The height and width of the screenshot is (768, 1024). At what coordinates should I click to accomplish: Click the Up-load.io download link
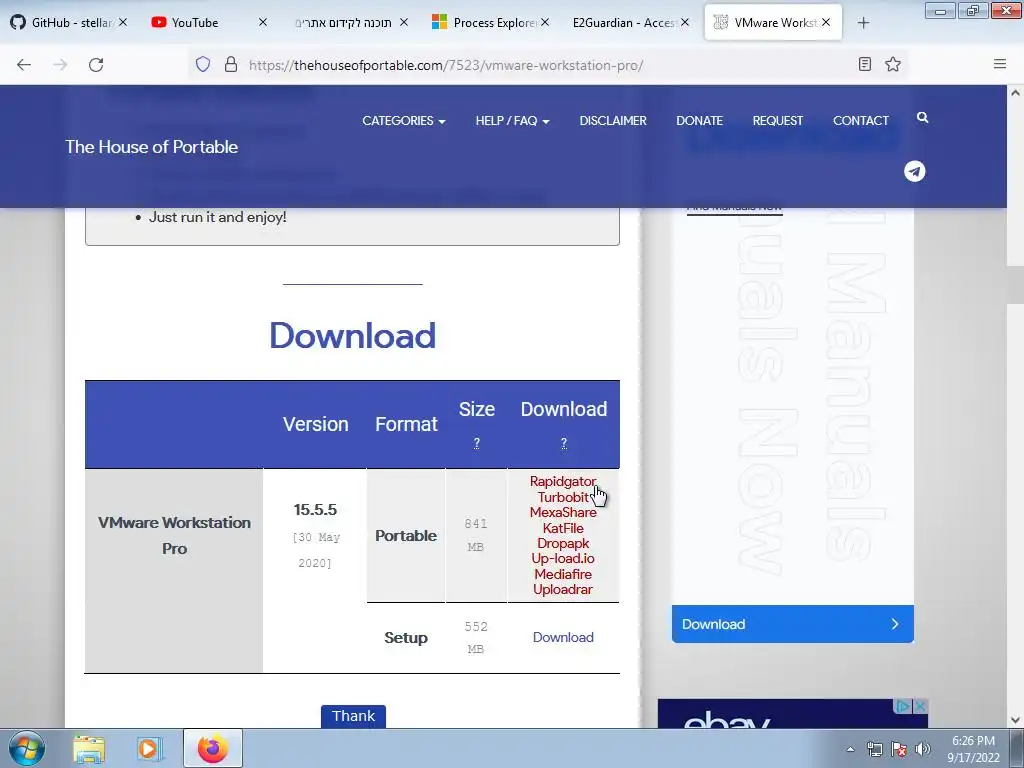pos(563,558)
